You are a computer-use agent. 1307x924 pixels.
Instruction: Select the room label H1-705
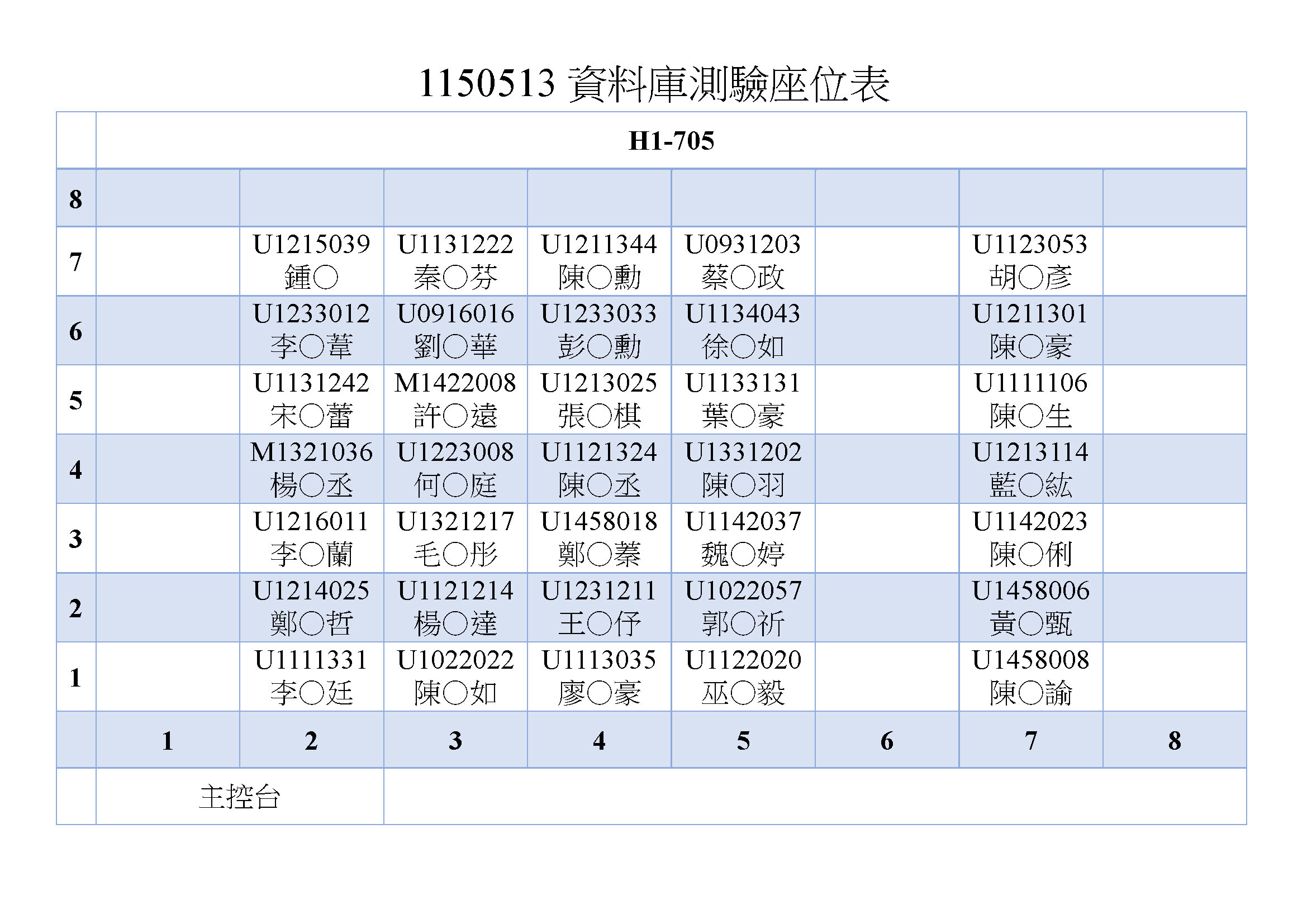click(x=671, y=141)
